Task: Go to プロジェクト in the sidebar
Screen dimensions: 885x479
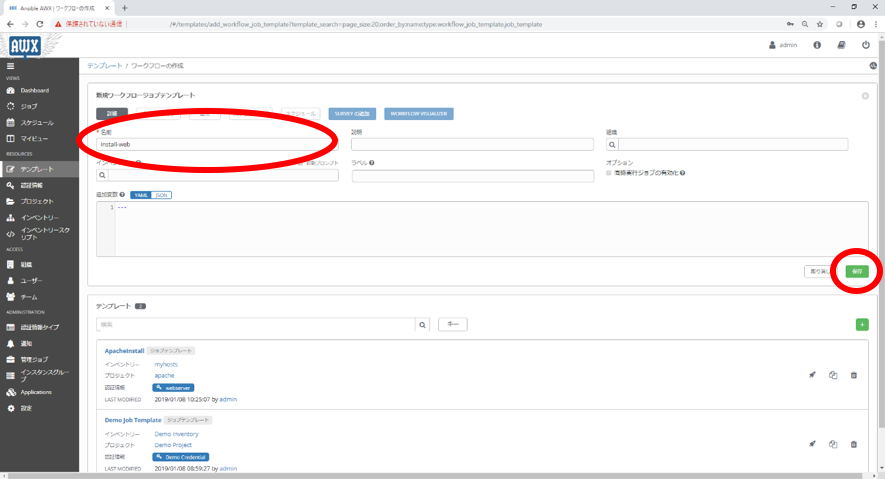Action: click(x=38, y=201)
